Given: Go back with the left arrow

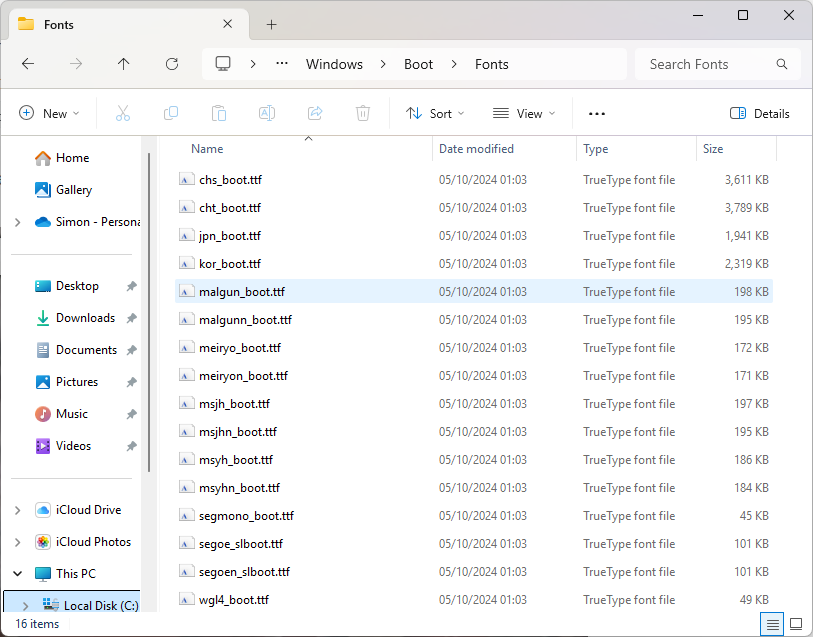Looking at the screenshot, I should pos(28,64).
